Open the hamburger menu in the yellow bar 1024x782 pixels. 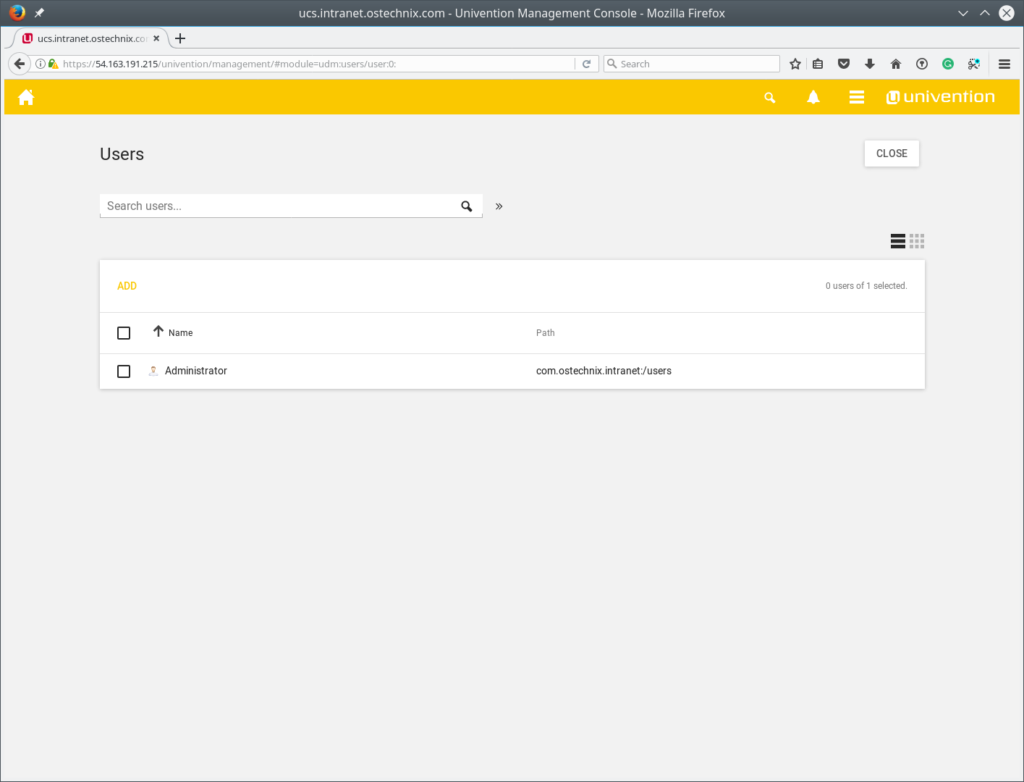(x=857, y=97)
